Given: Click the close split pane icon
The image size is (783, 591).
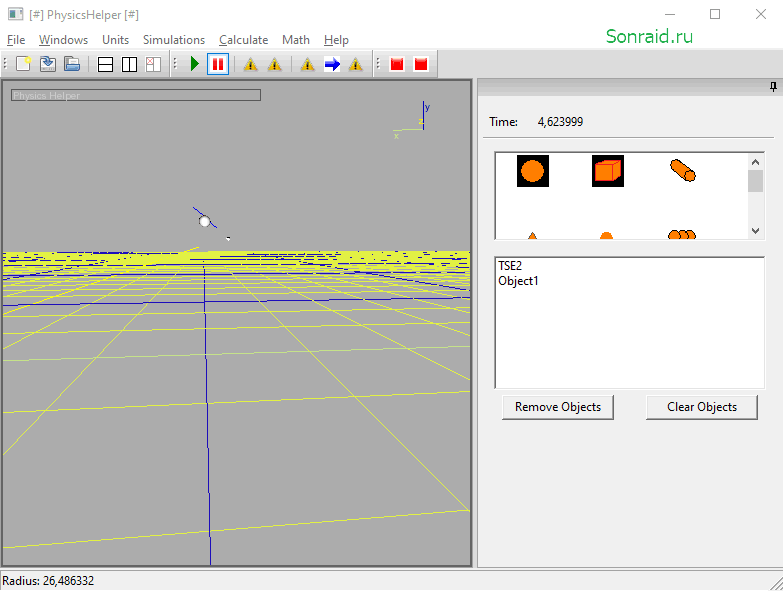Looking at the screenshot, I should [x=153, y=64].
